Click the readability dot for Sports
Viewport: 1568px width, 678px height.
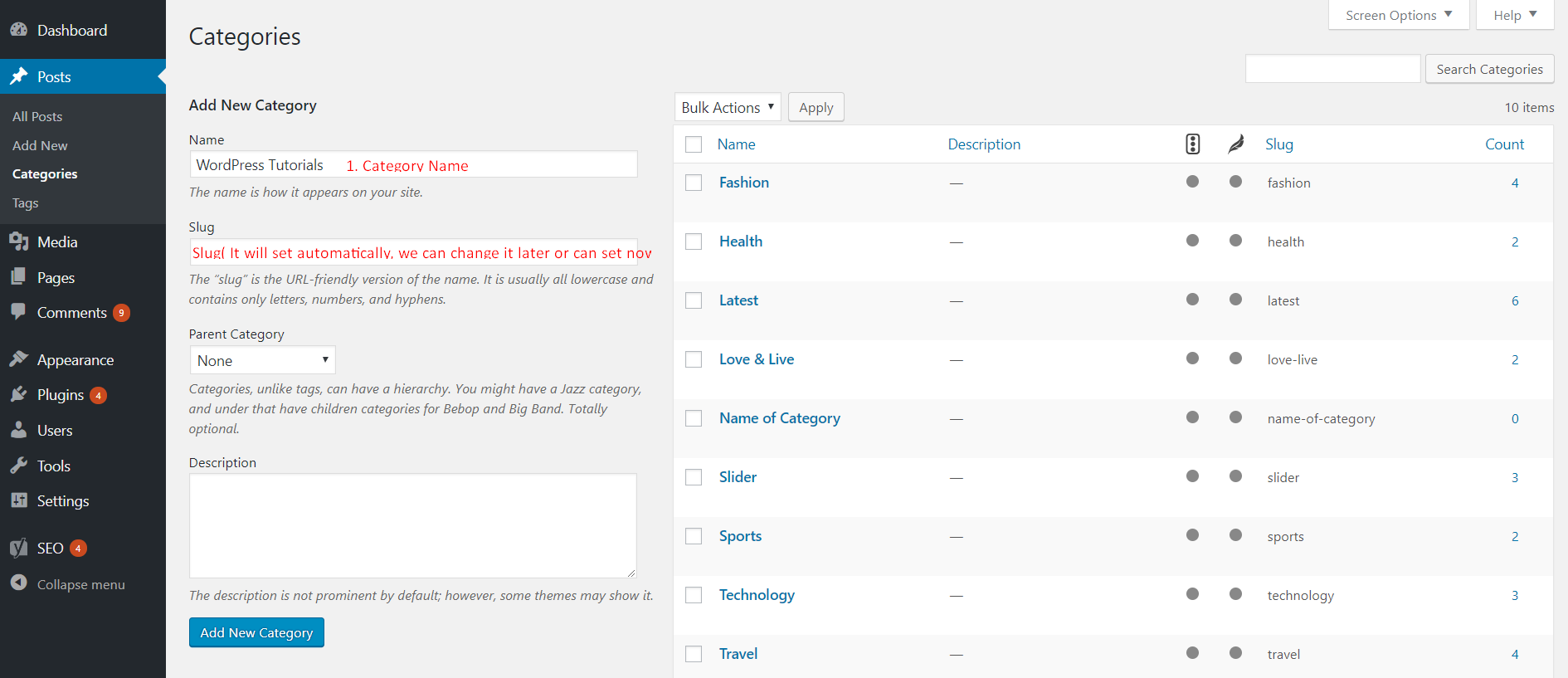(x=1235, y=535)
